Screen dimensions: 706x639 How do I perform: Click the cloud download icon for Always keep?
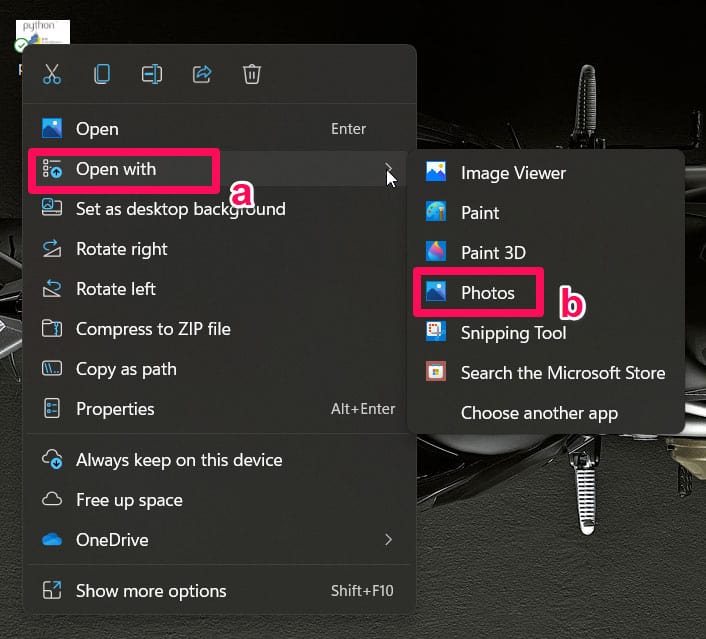click(x=52, y=459)
